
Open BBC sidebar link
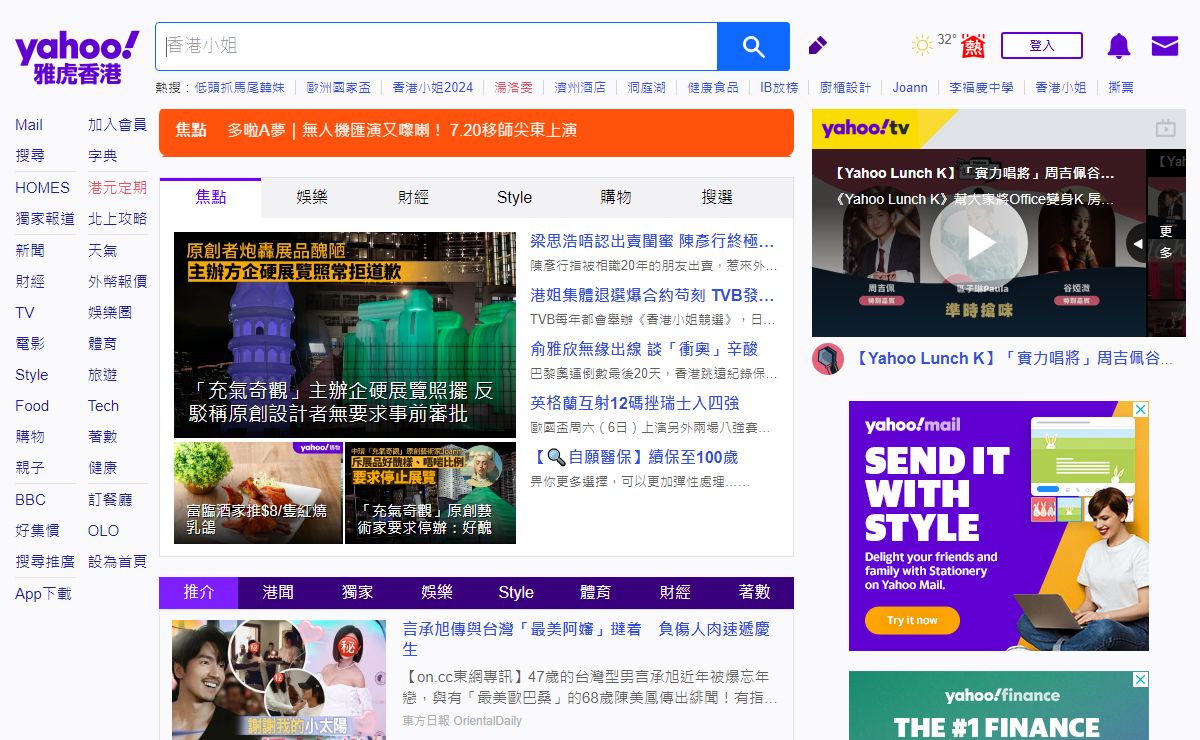(x=30, y=499)
